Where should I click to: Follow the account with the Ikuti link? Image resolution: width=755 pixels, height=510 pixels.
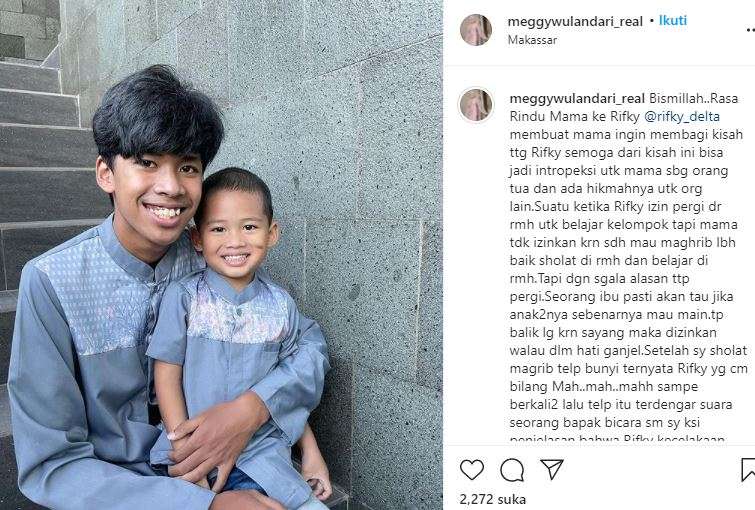click(673, 21)
